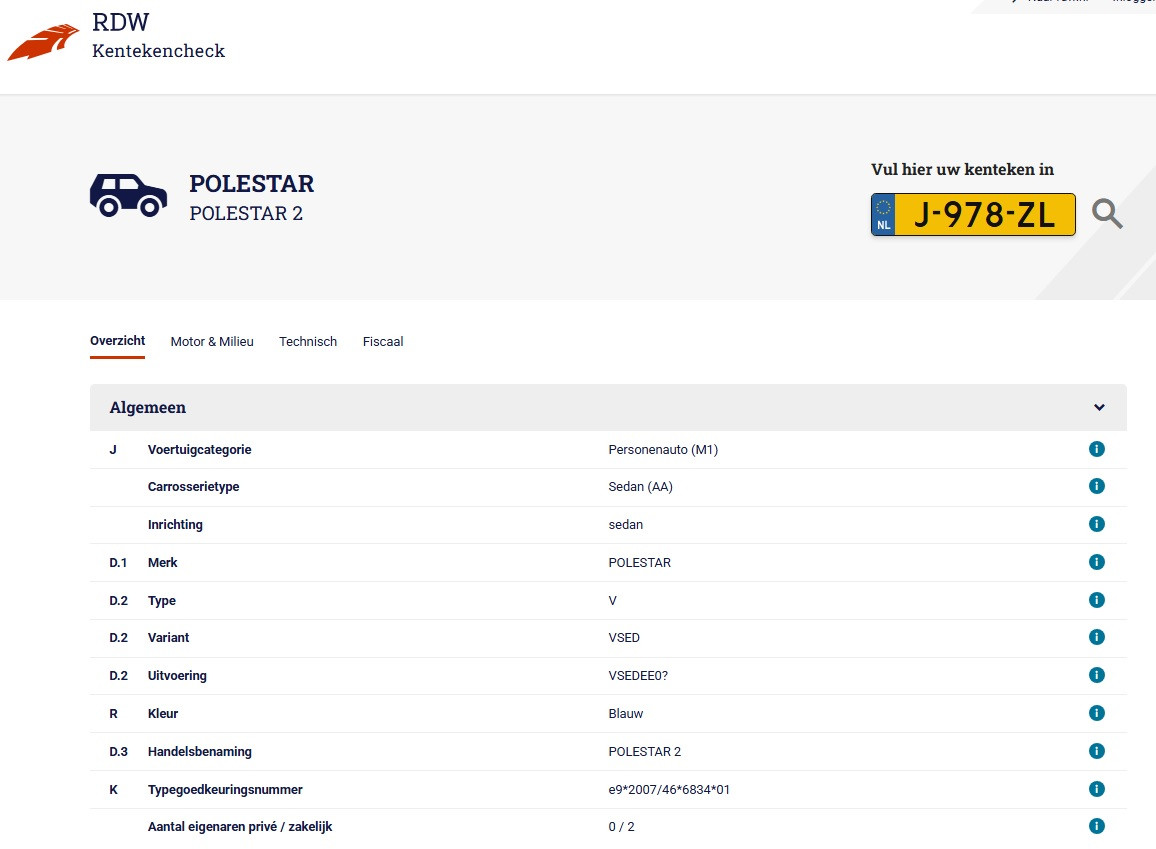Click the NL flag on the license plate

(x=882, y=214)
